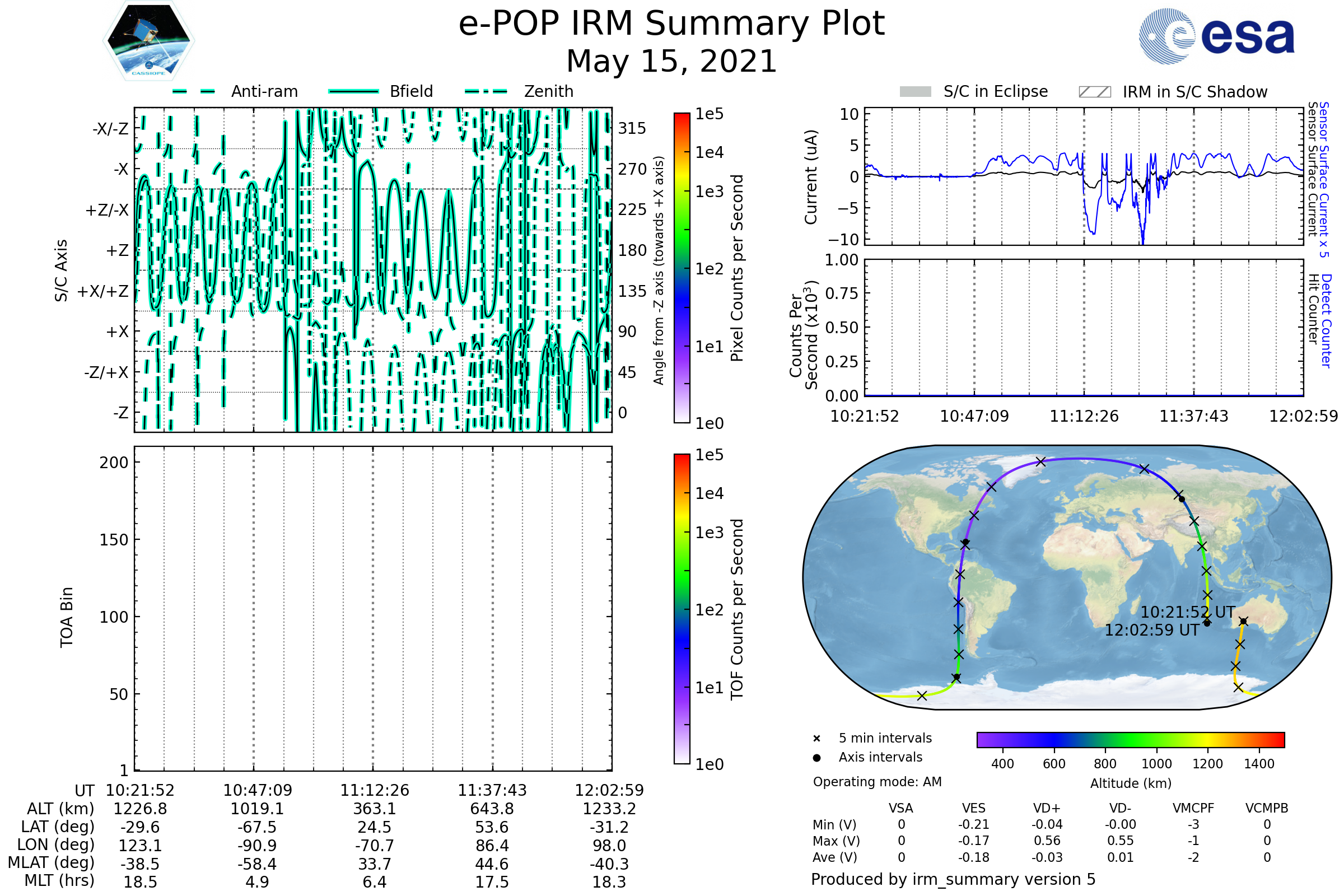Click the Bfield solid line legend marker
Screen dimensions: 1344x896
353,91
